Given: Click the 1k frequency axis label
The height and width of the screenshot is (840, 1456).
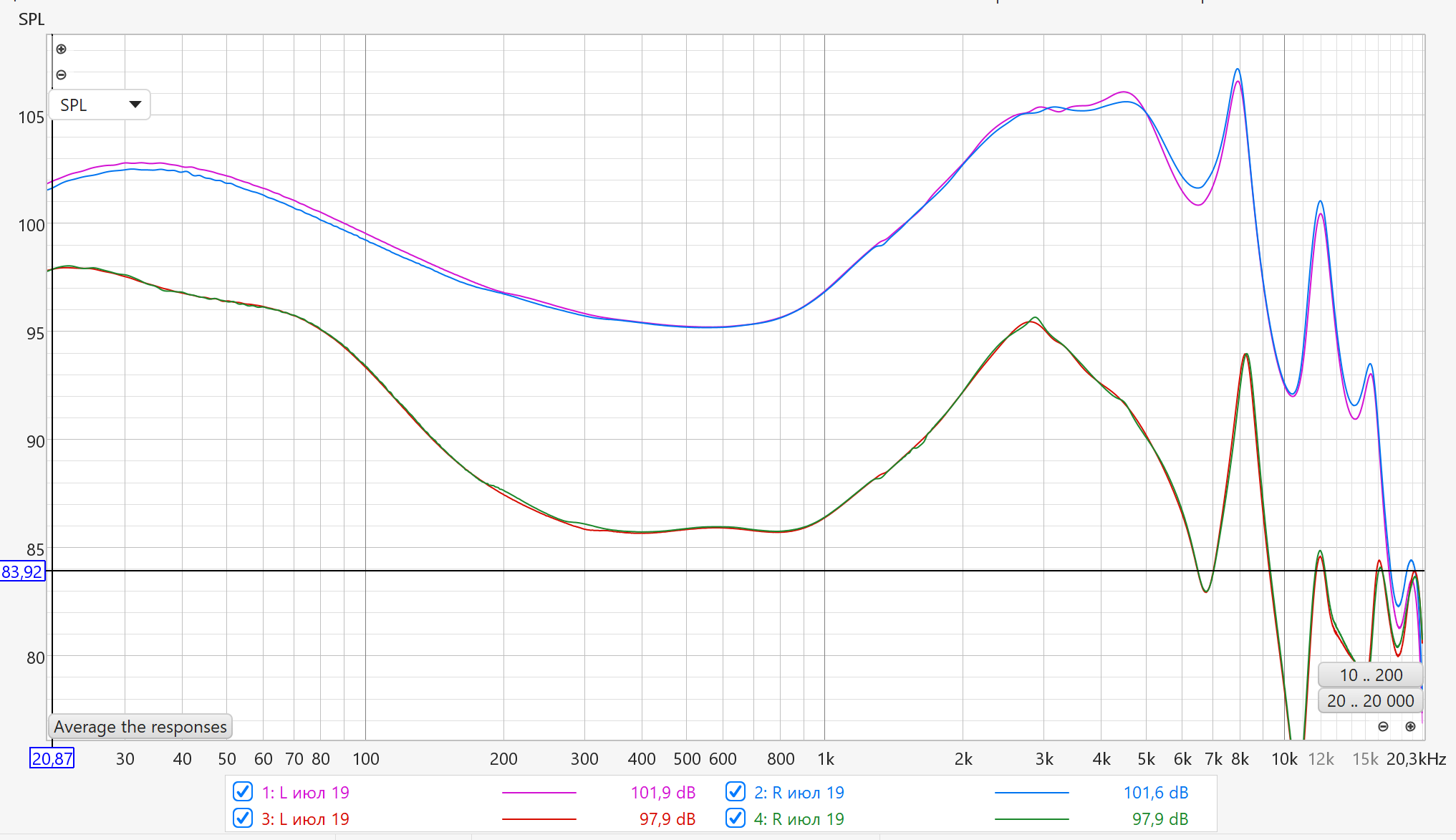Looking at the screenshot, I should click(826, 759).
